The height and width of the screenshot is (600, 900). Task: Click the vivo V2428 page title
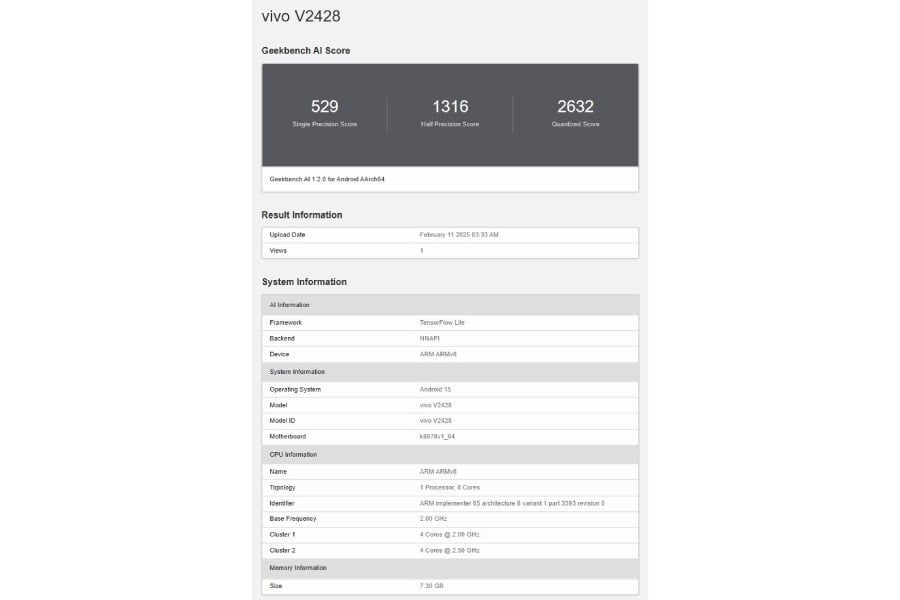(306, 17)
